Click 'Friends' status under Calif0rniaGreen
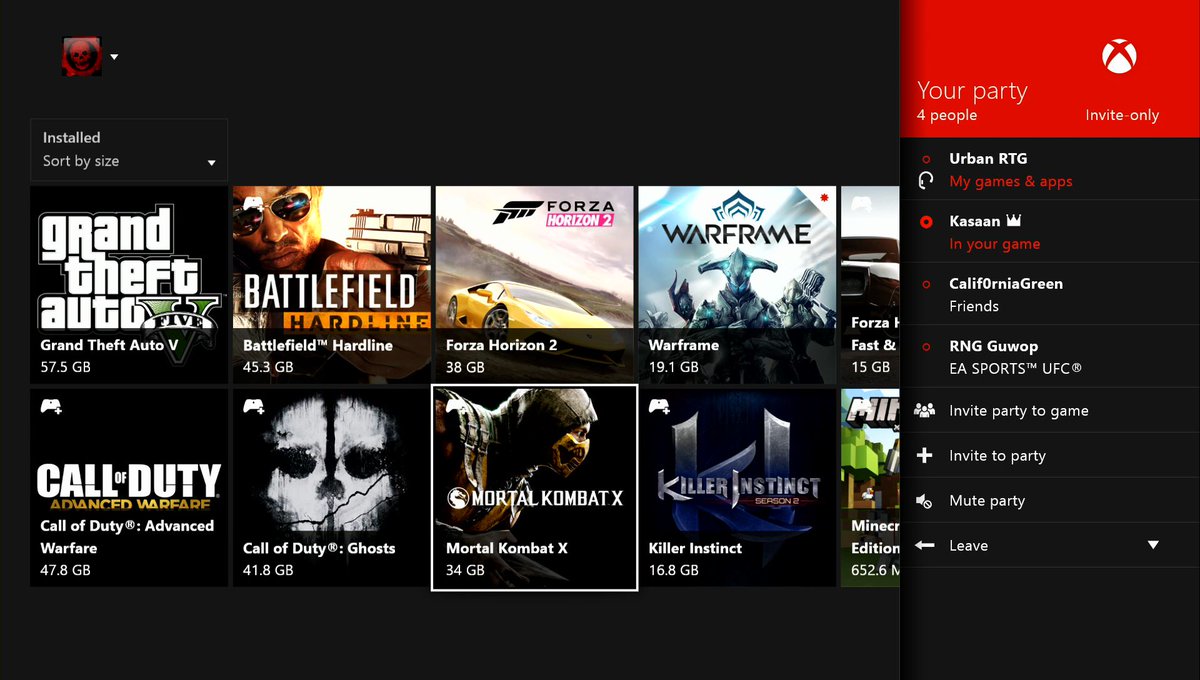1200x680 pixels. coord(974,307)
